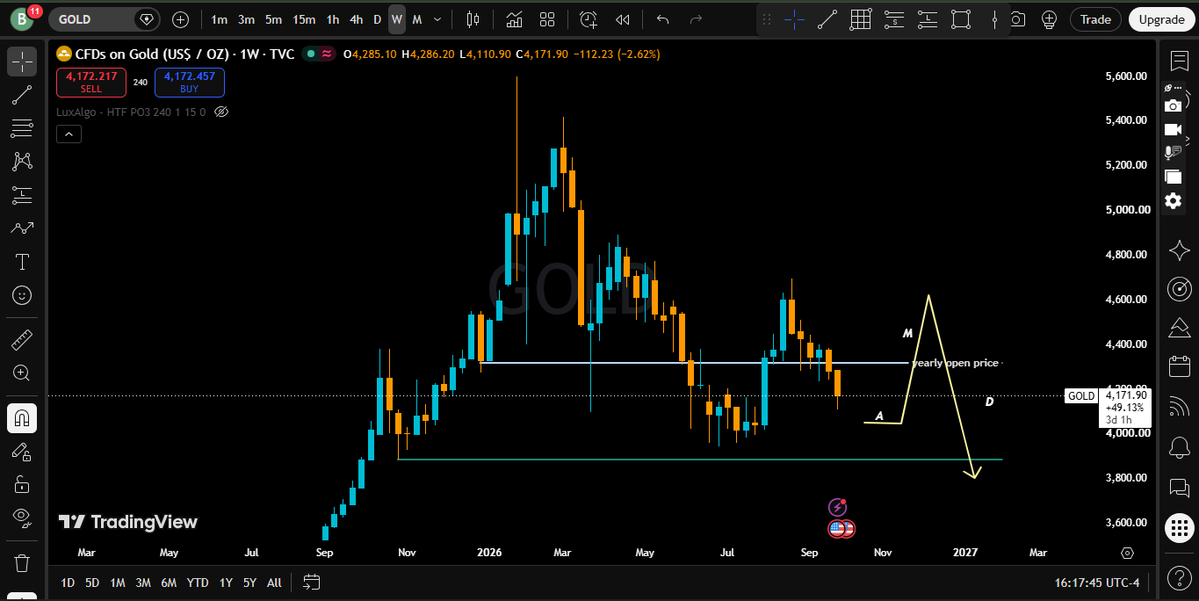Image resolution: width=1199 pixels, height=601 pixels.
Task: Create an alert with the alarm-clock icon
Action: click(588, 19)
